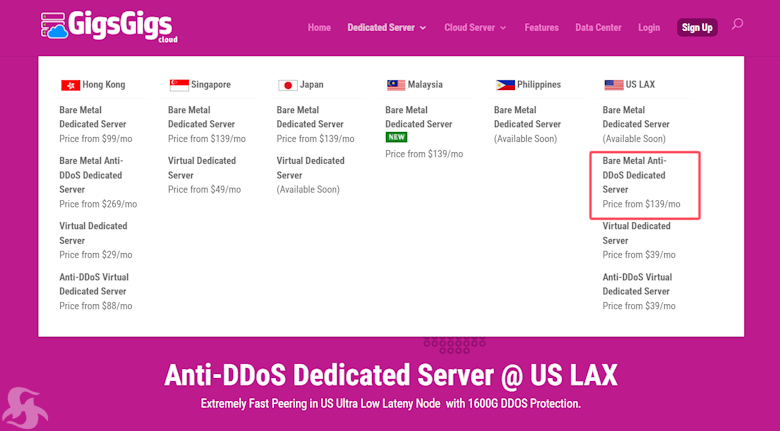Image resolution: width=780 pixels, height=431 pixels.
Task: Click the Sign Up button
Action: tap(697, 27)
